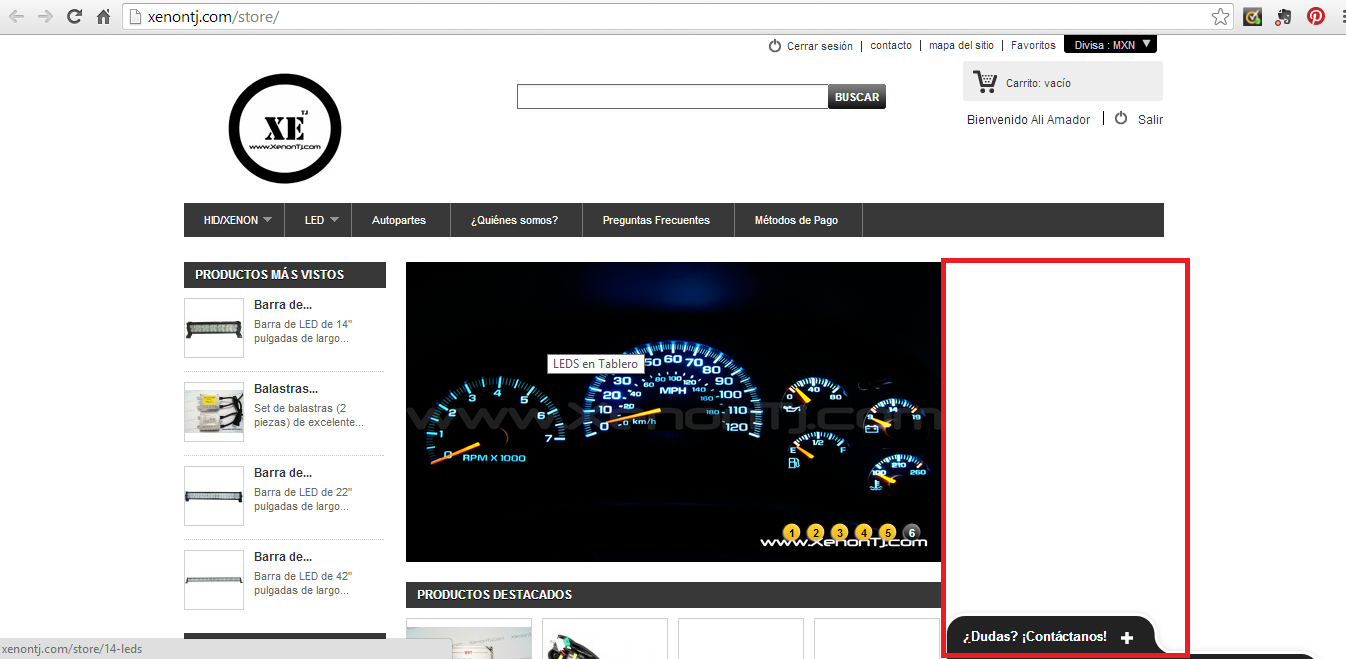Image resolution: width=1346 pixels, height=659 pixels.
Task: Click the shopping cart icon
Action: point(985,82)
